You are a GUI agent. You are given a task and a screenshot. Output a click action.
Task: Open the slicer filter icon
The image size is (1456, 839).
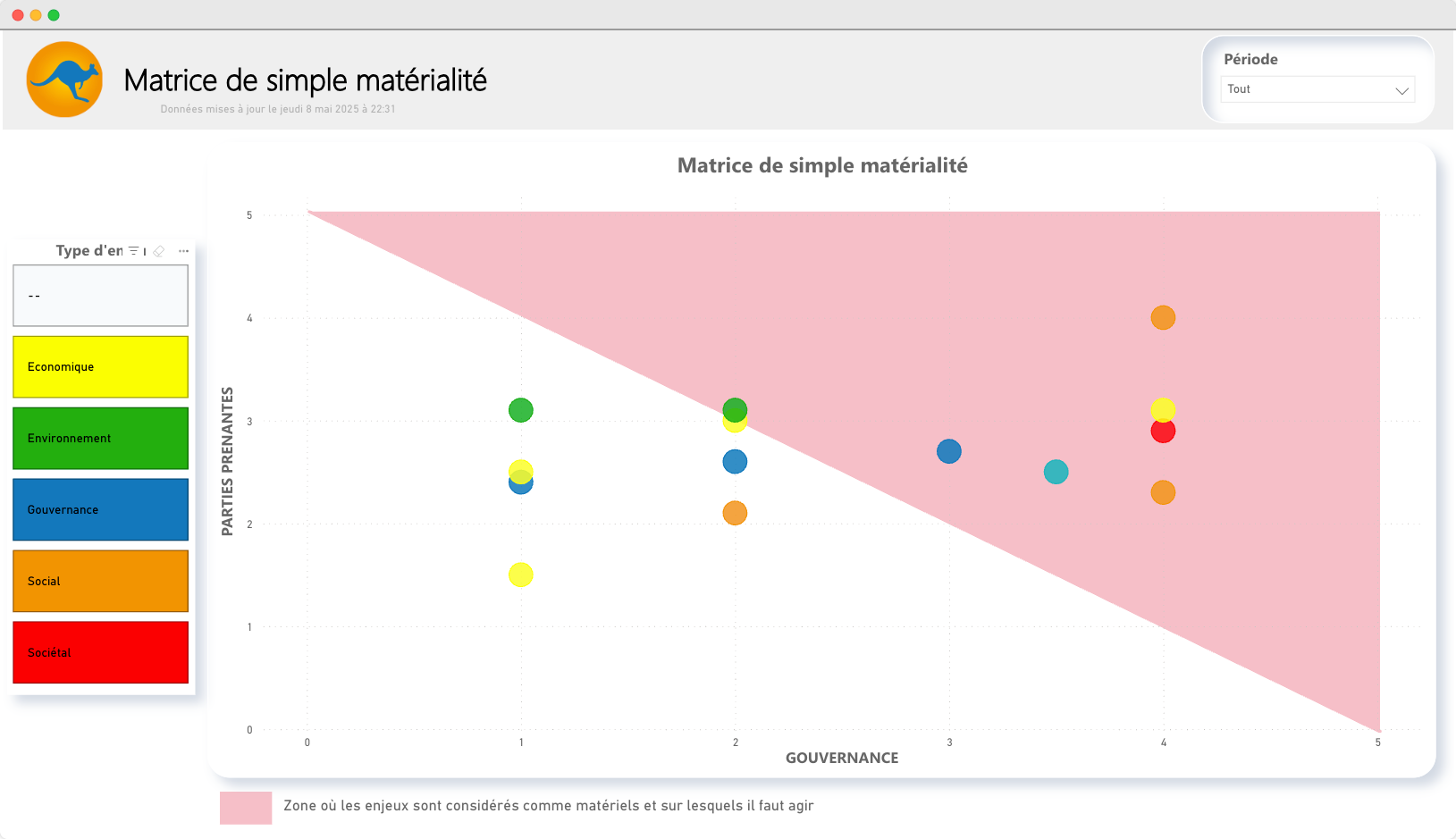[x=133, y=251]
